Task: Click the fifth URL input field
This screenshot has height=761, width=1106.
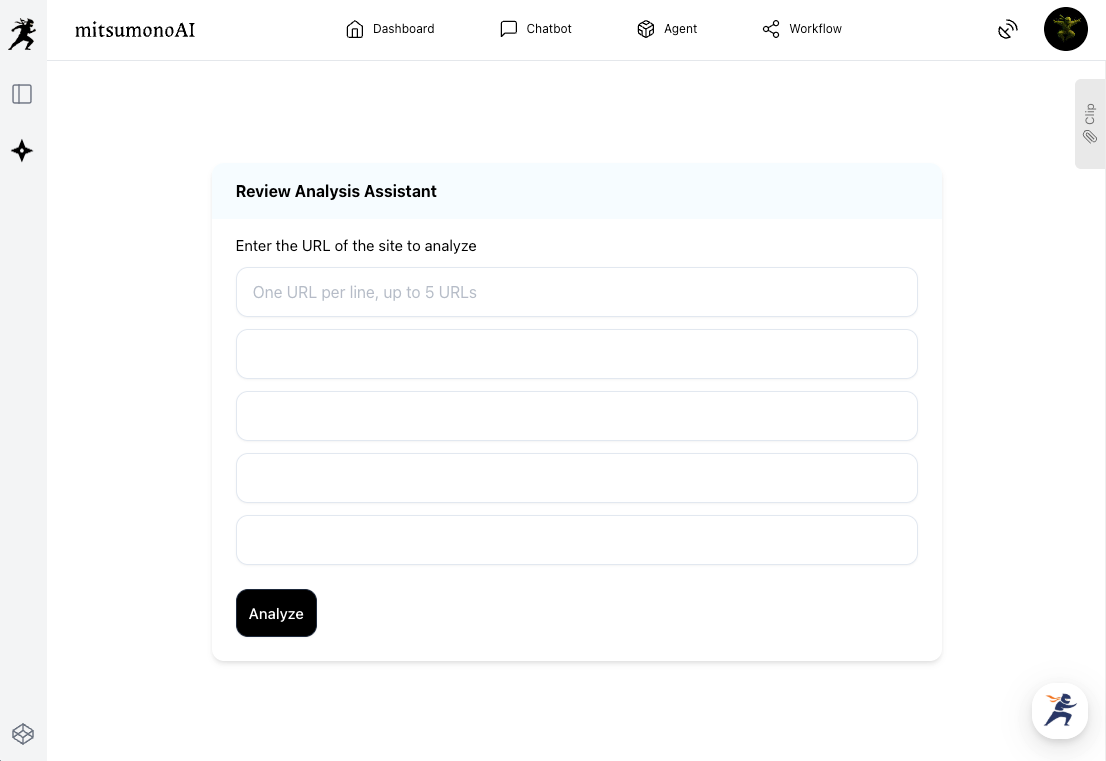Action: 576,540
